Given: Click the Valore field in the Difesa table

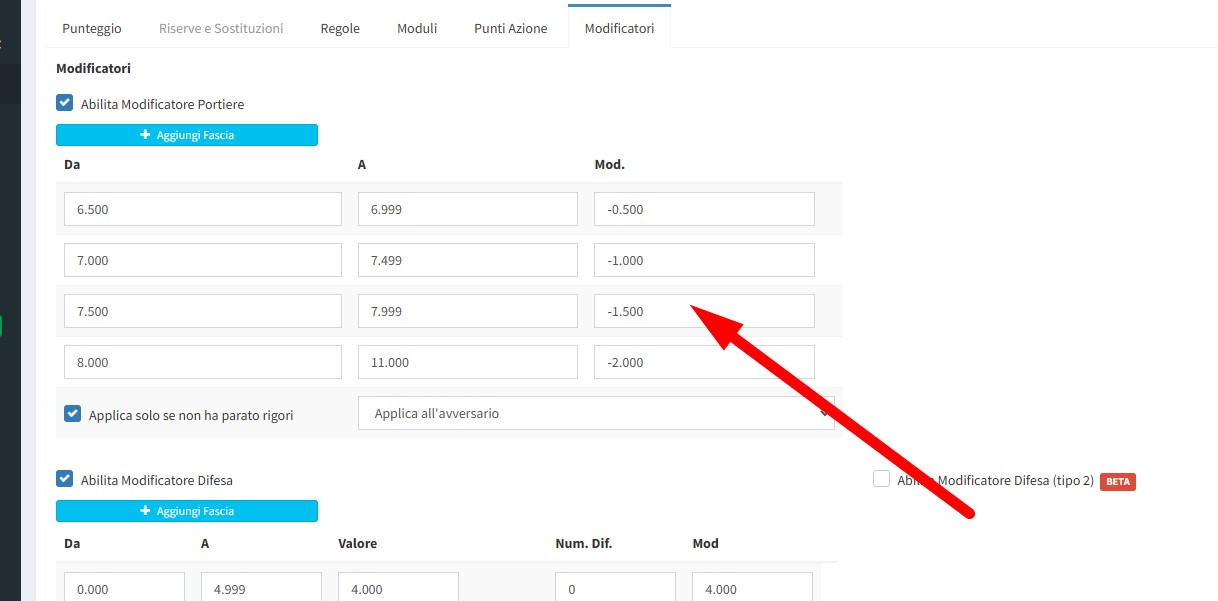Looking at the screenshot, I should tap(398, 589).
